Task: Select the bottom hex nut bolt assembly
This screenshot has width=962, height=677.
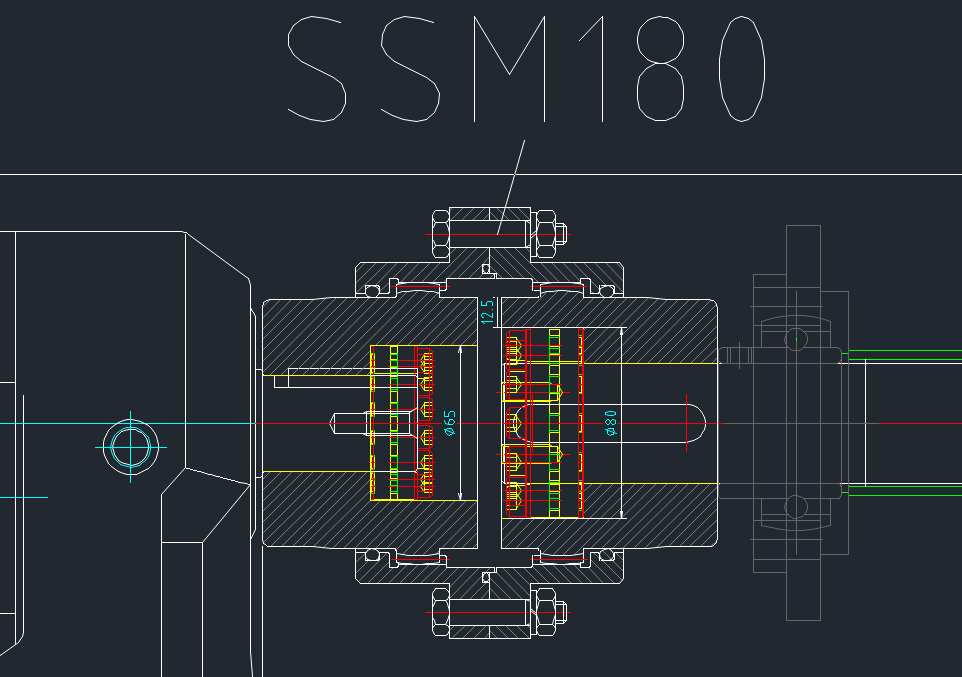Action: [499, 612]
